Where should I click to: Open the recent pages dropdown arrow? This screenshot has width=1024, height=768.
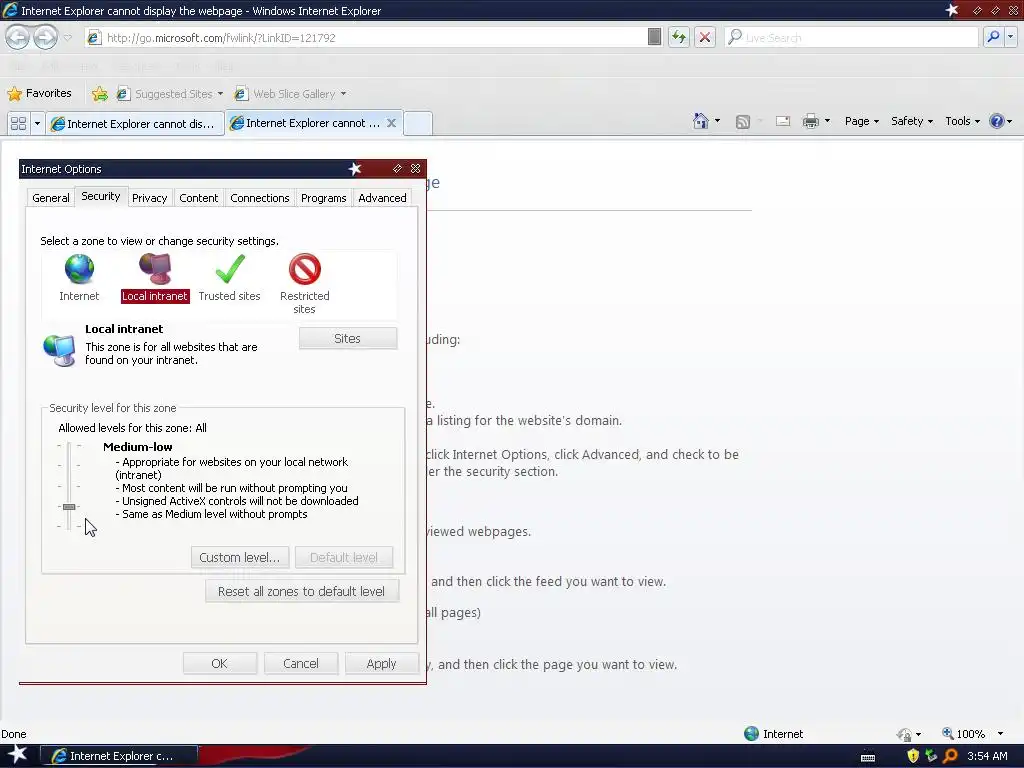click(x=67, y=37)
